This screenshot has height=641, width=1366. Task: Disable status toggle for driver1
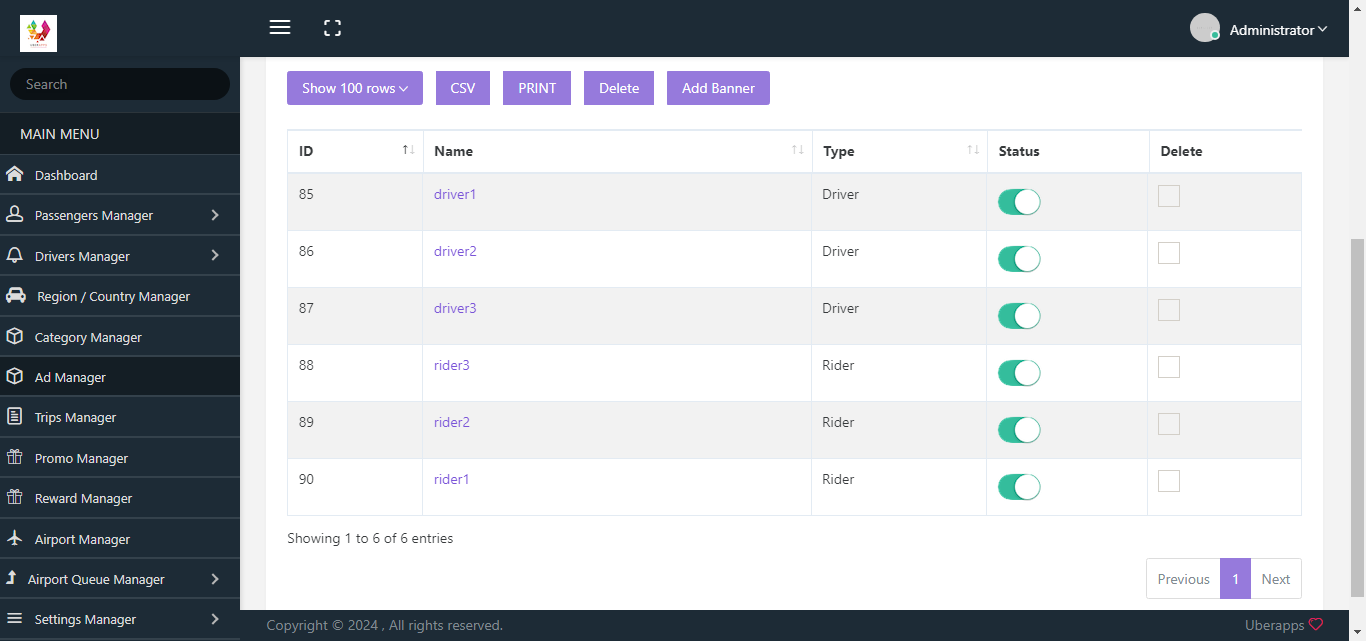click(1019, 202)
